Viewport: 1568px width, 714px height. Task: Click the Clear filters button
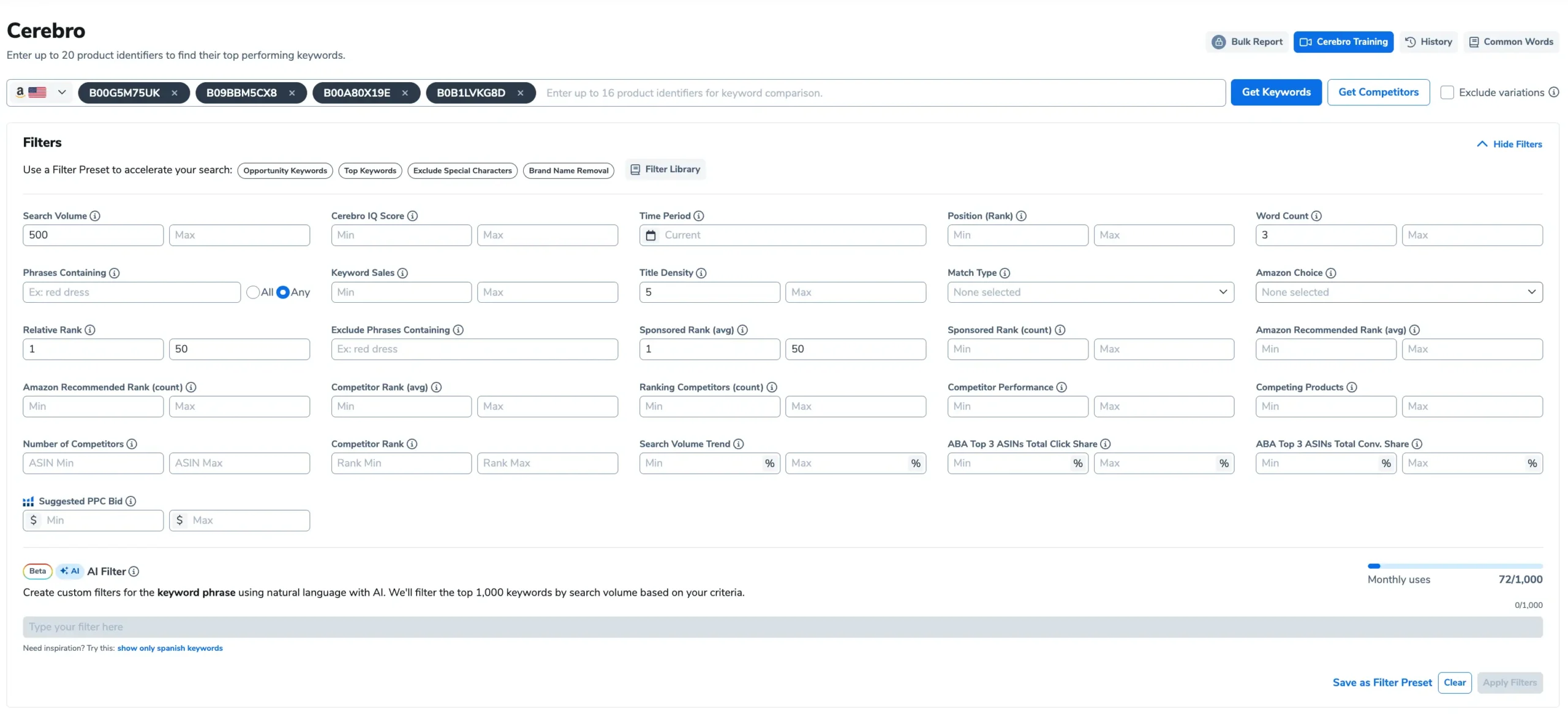pos(1454,683)
